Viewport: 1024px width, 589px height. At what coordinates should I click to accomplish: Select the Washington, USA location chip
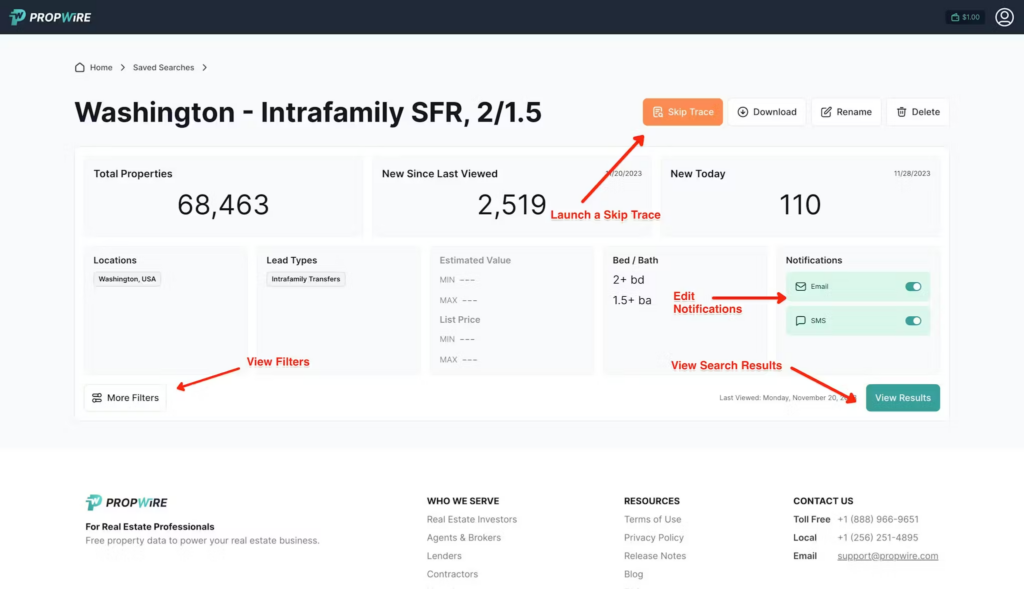[126, 279]
